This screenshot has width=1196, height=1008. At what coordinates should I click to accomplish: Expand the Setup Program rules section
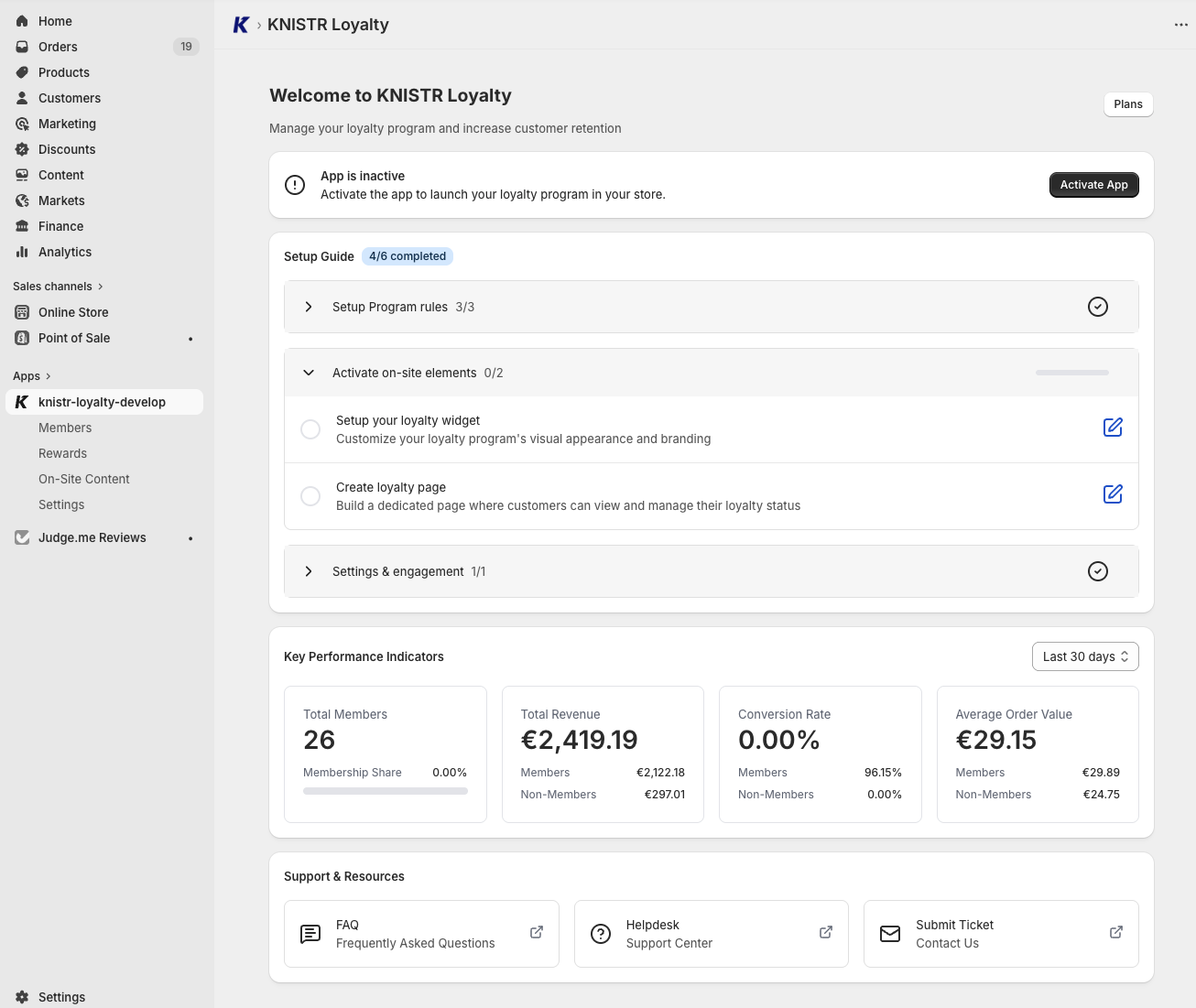pos(309,307)
